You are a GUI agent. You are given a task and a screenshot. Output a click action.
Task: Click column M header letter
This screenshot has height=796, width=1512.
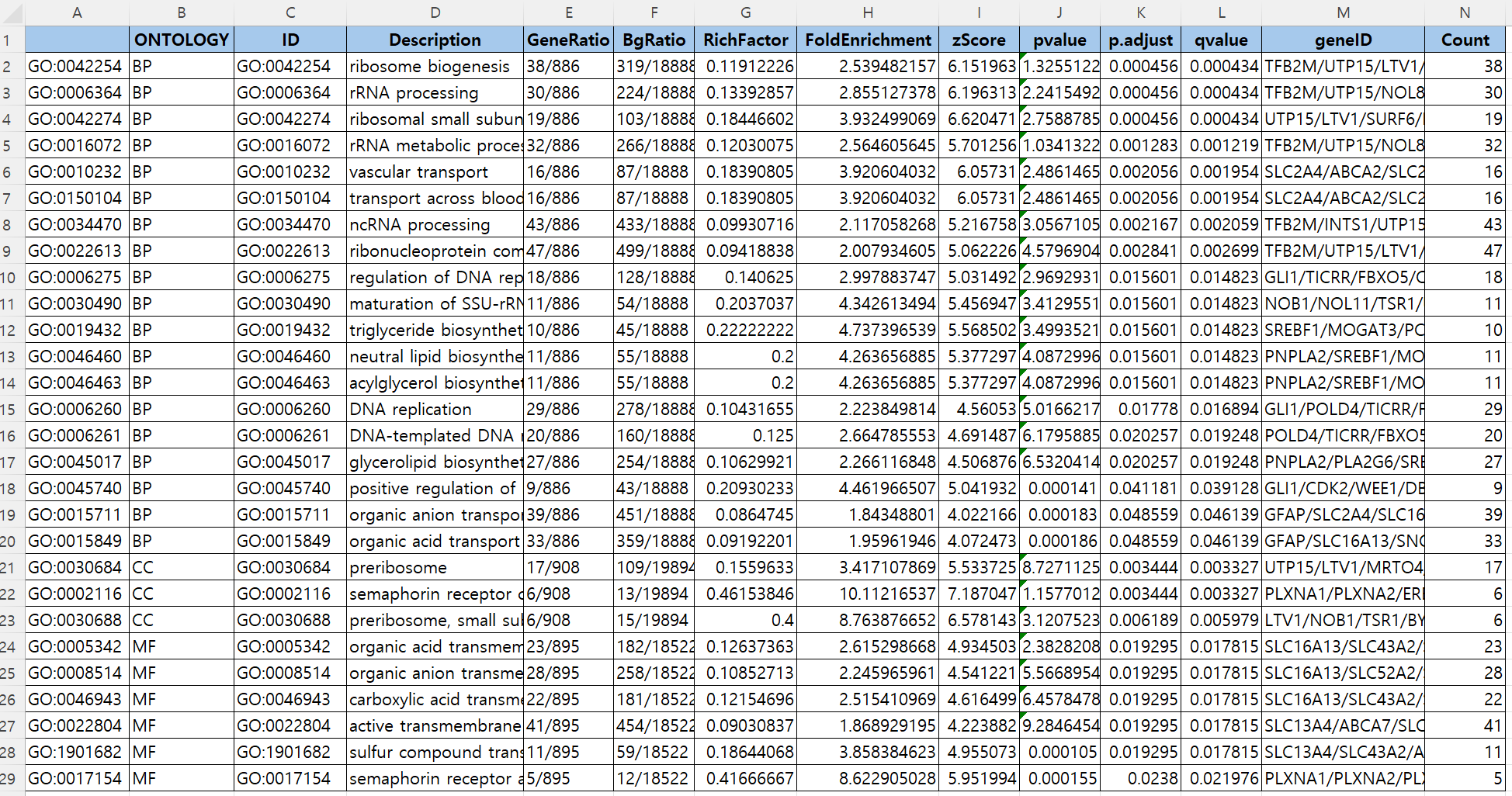(x=1343, y=12)
